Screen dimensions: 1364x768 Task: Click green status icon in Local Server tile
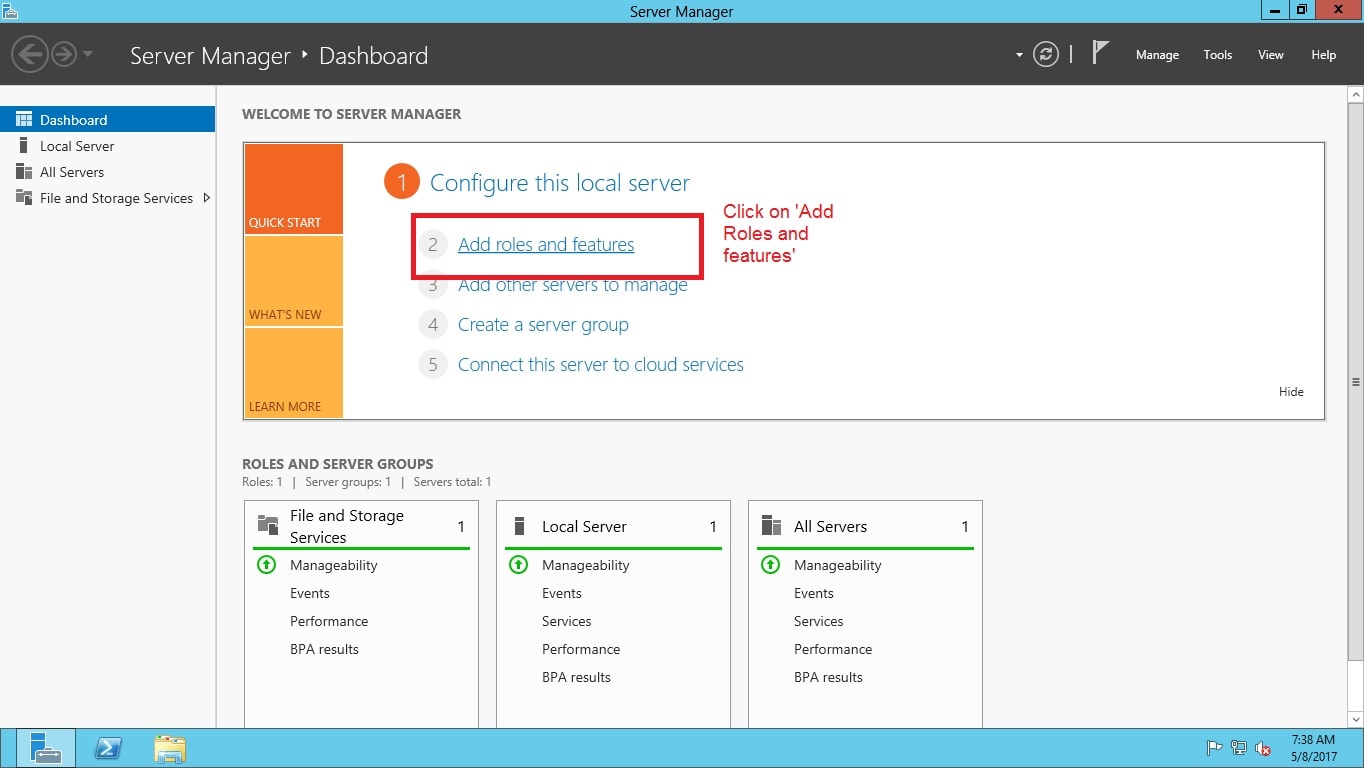(x=518, y=565)
